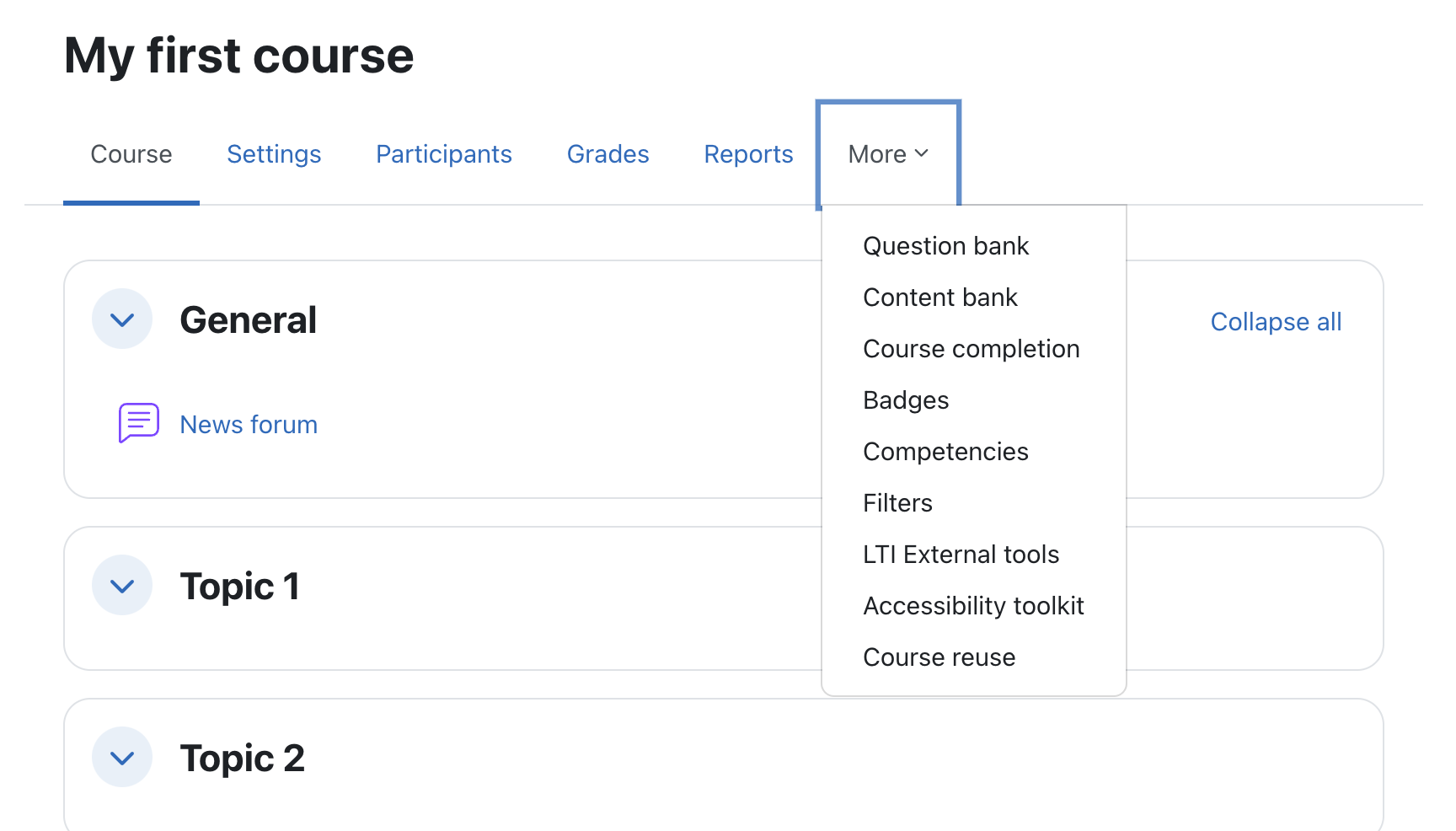The height and width of the screenshot is (831, 1456).
Task: Open the Settings tab
Action: point(274,154)
